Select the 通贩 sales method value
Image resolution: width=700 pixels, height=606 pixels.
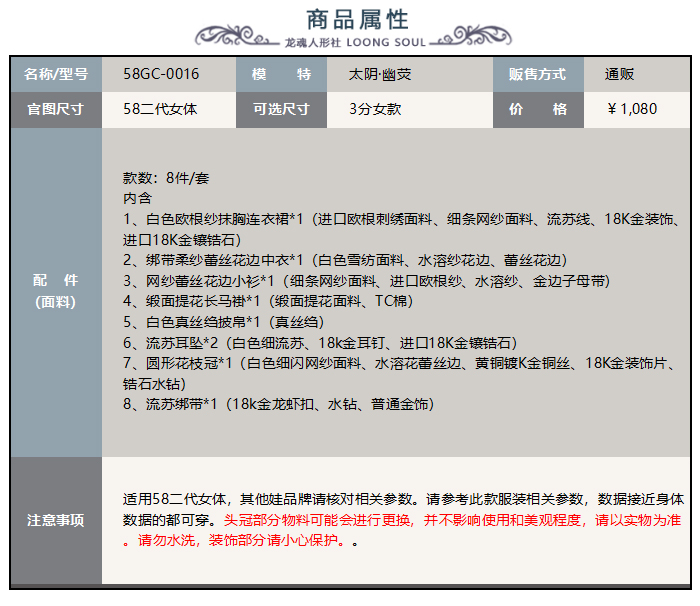point(619,74)
